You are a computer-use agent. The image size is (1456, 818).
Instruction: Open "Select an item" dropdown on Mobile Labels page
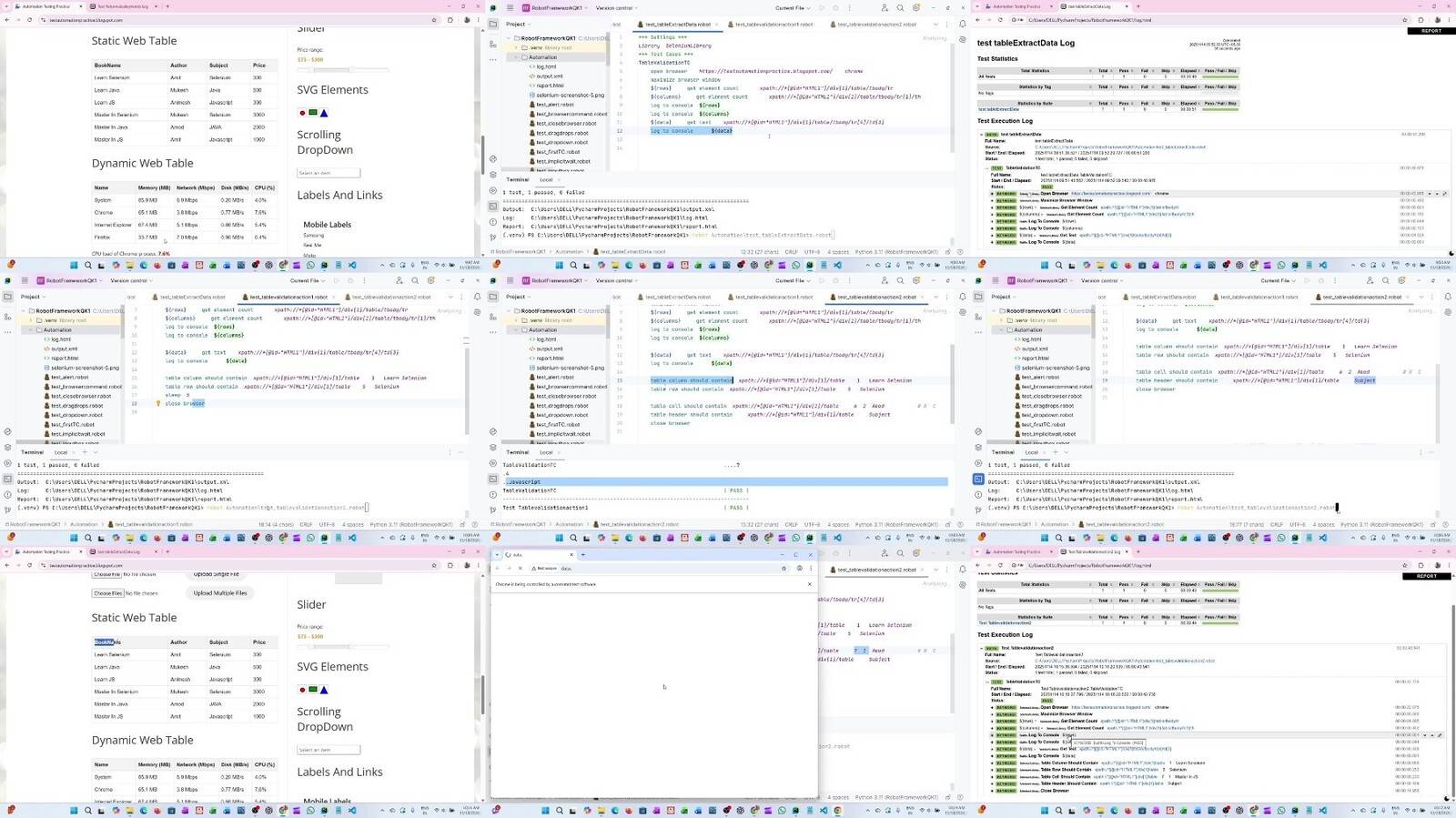coord(329,173)
